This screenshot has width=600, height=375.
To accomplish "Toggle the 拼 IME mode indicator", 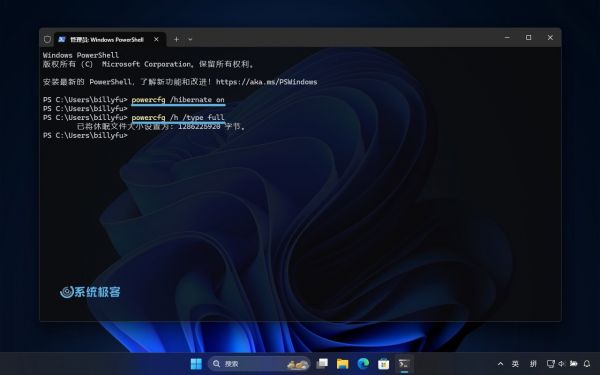I will 533,364.
